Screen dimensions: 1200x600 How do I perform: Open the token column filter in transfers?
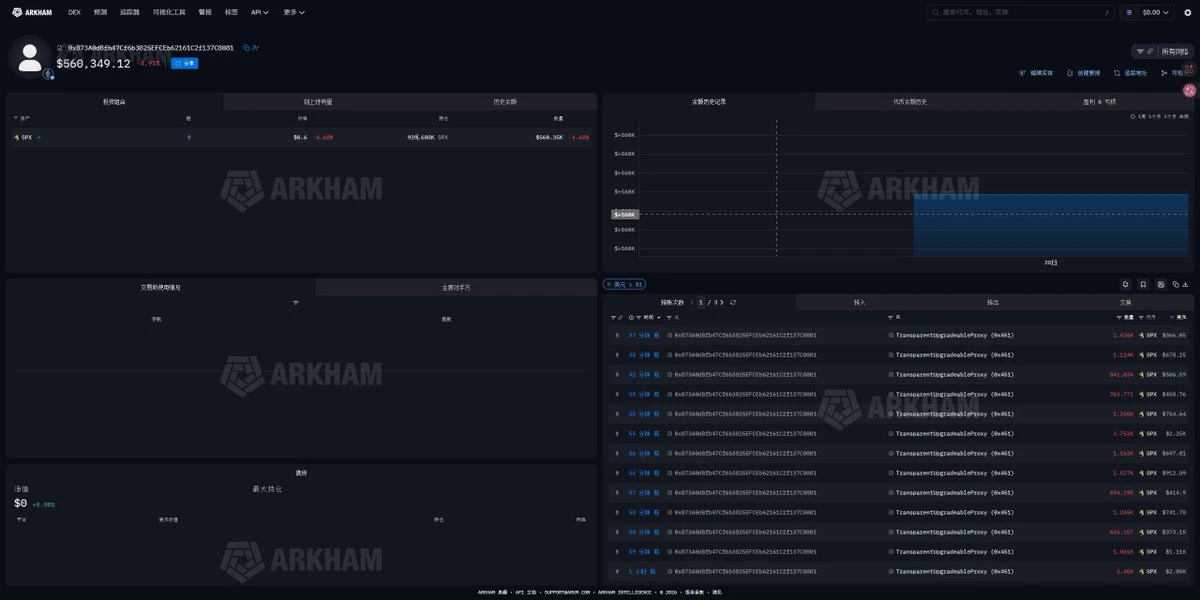pos(1140,317)
